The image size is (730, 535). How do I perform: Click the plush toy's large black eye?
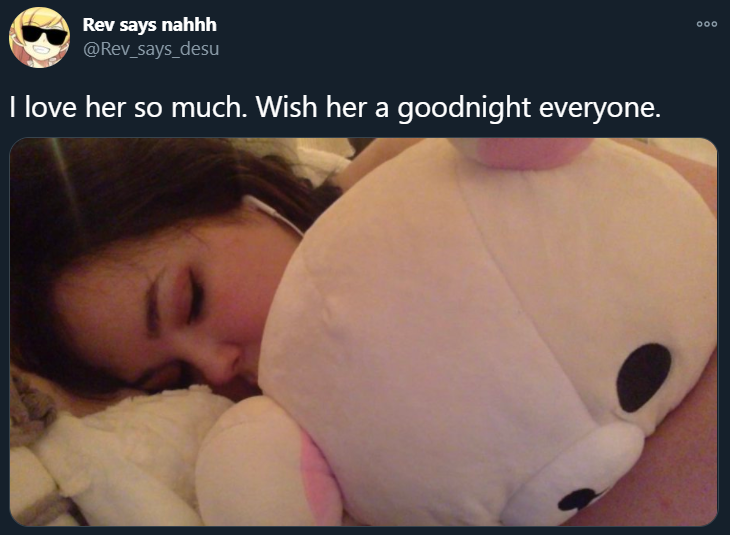pyautogui.click(x=643, y=378)
